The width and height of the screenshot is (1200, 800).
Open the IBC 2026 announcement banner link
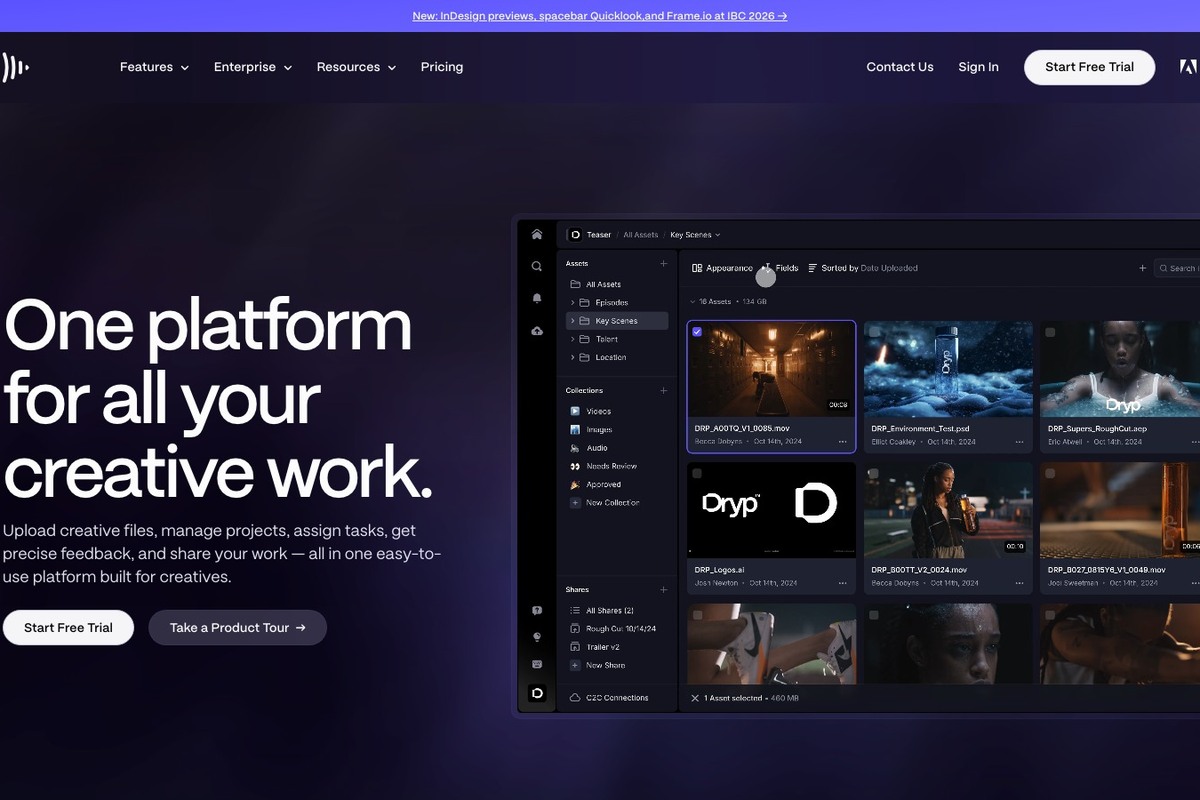click(600, 16)
